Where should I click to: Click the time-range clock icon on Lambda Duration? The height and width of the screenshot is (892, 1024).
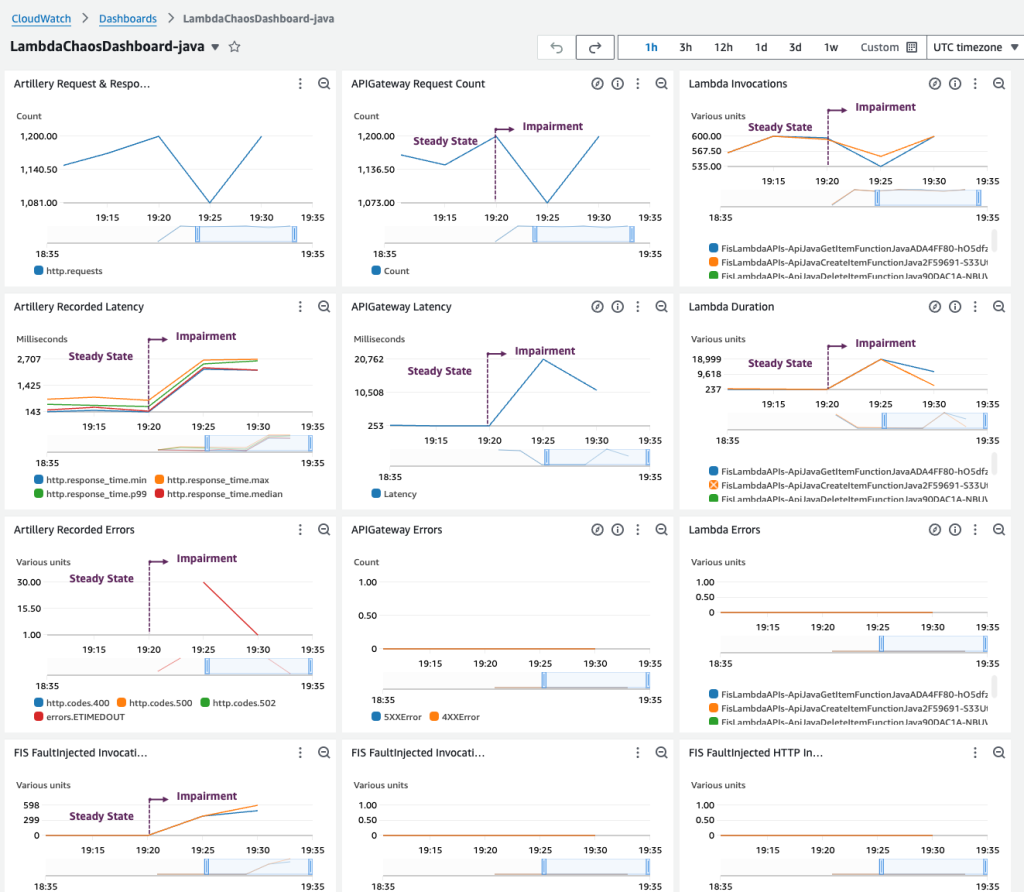[x=936, y=307]
